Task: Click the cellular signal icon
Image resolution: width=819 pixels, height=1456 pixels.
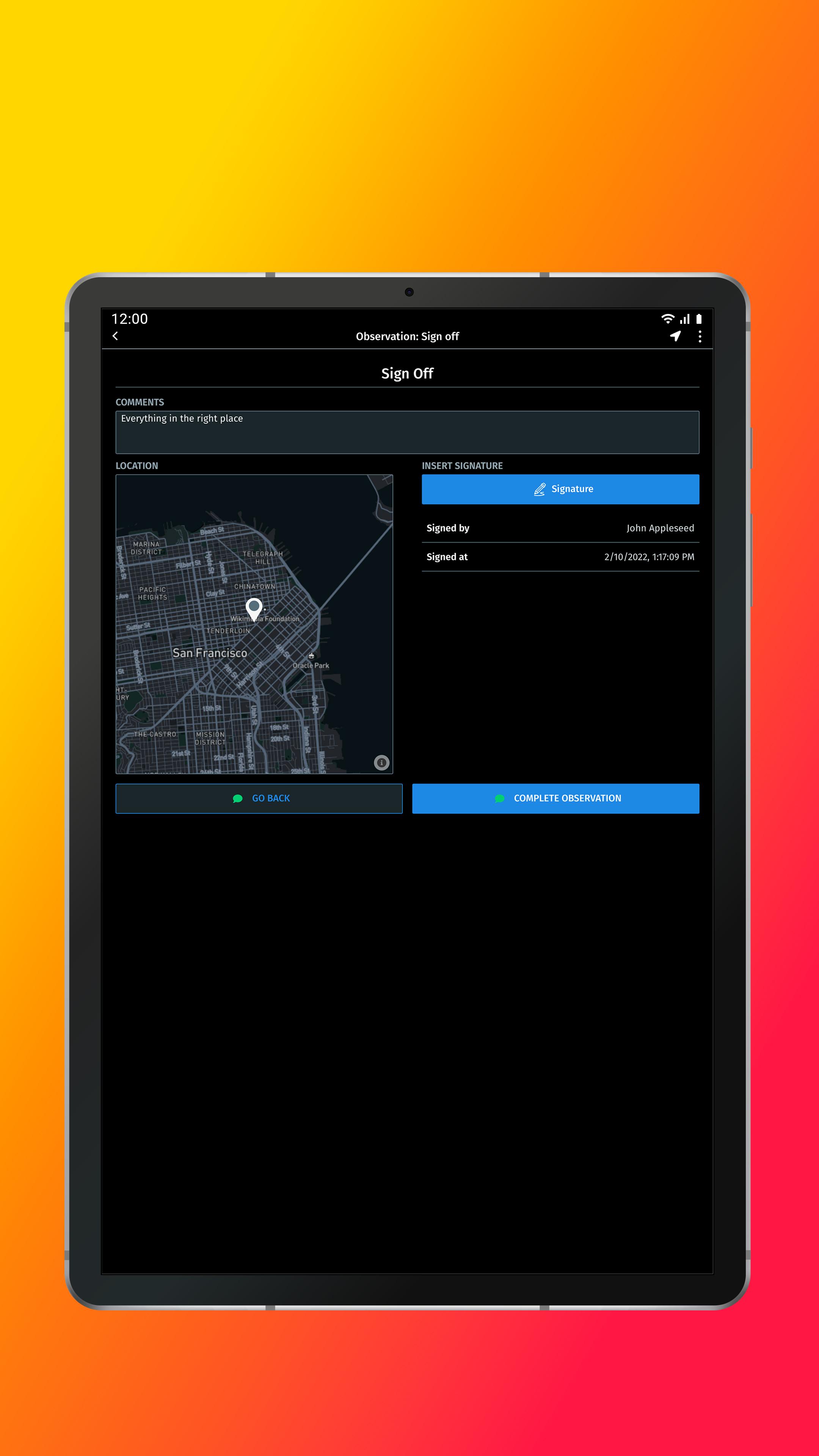Action: click(x=684, y=319)
